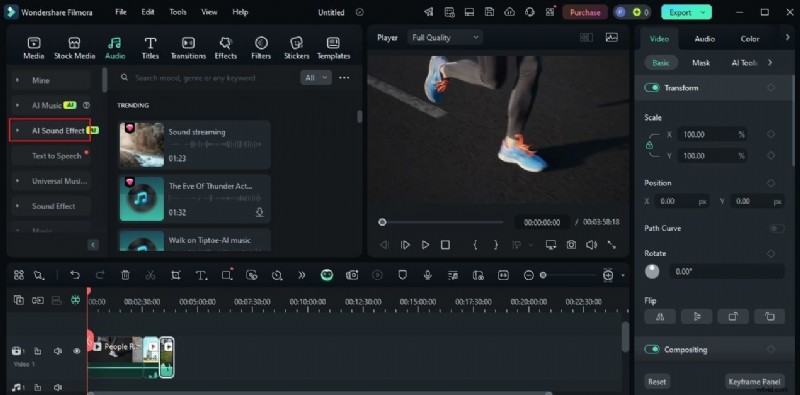
Task: Click the flip horizontal icon
Action: tap(660, 317)
